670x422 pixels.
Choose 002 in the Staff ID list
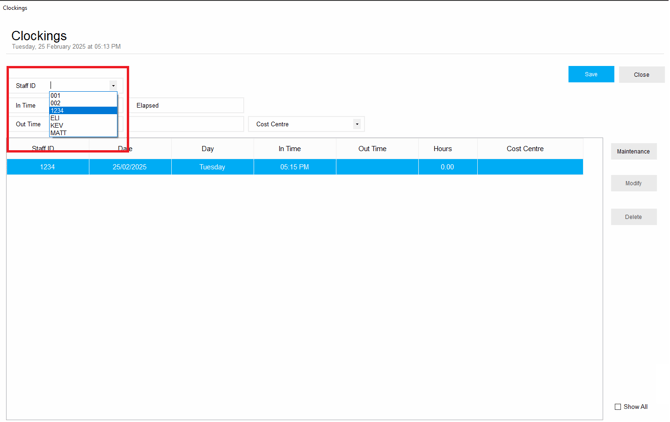[x=83, y=103]
